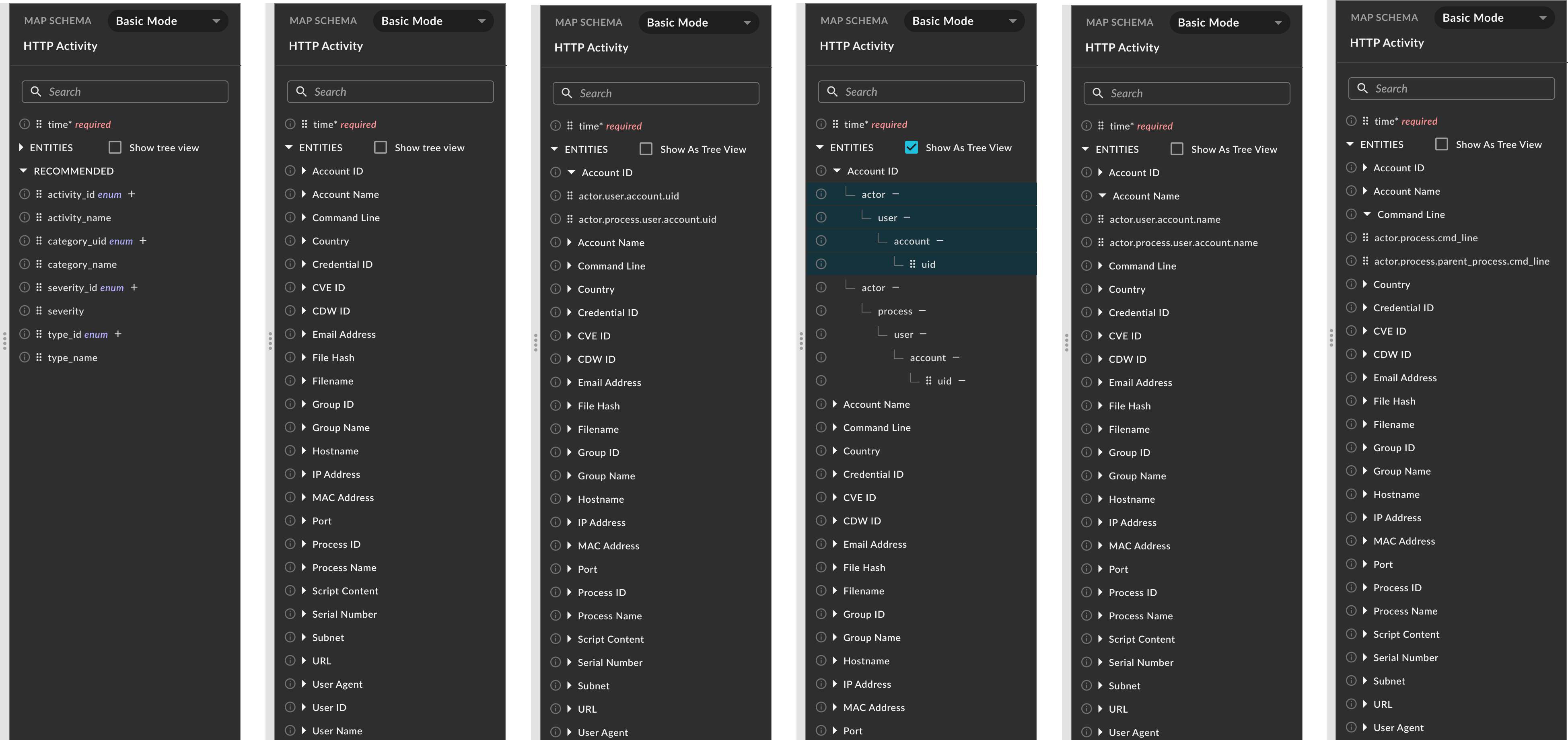
Task: Expand the collapsed ENTITIES section above RECOMMENDED
Action: coord(21,147)
